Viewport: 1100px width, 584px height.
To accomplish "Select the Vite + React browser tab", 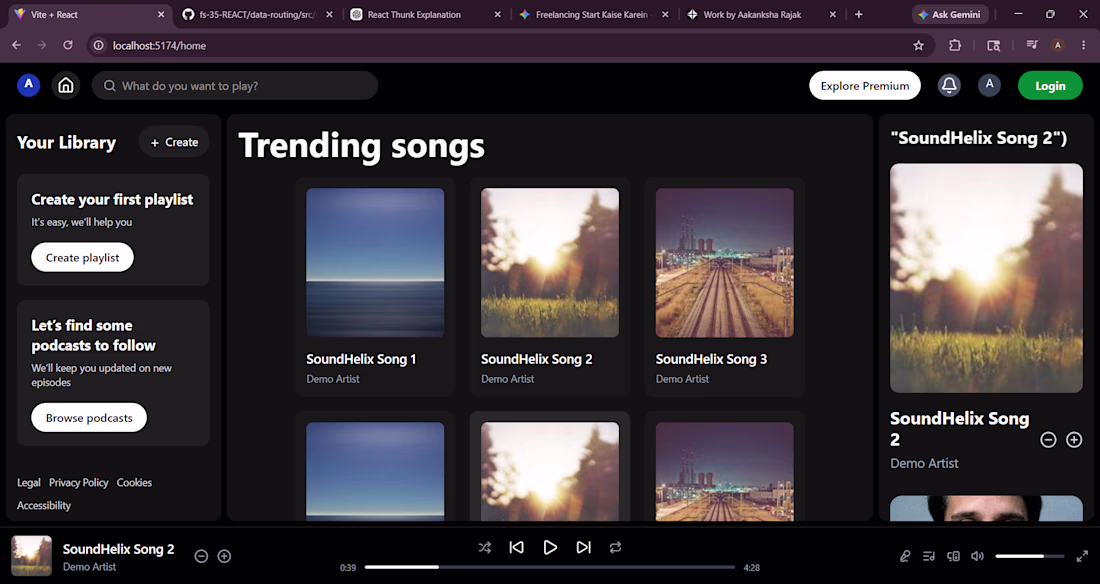I will (90, 14).
